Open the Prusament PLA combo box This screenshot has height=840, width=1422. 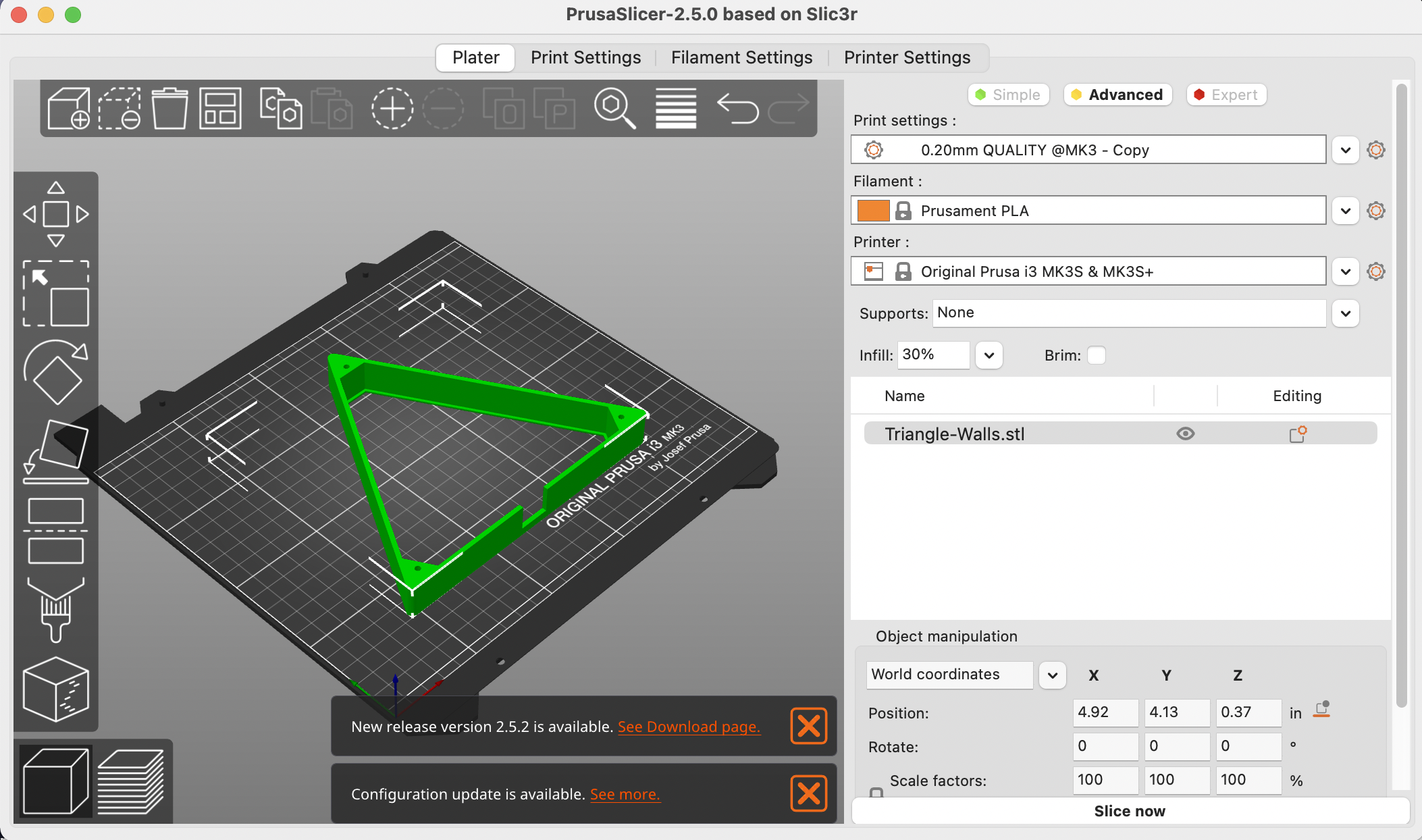[1088, 210]
